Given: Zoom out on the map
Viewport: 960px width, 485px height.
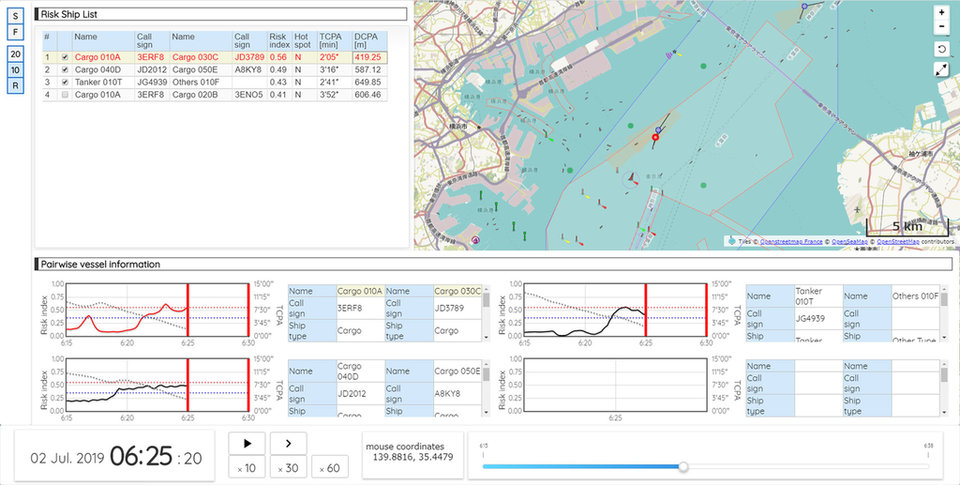Looking at the screenshot, I should coord(941,27).
